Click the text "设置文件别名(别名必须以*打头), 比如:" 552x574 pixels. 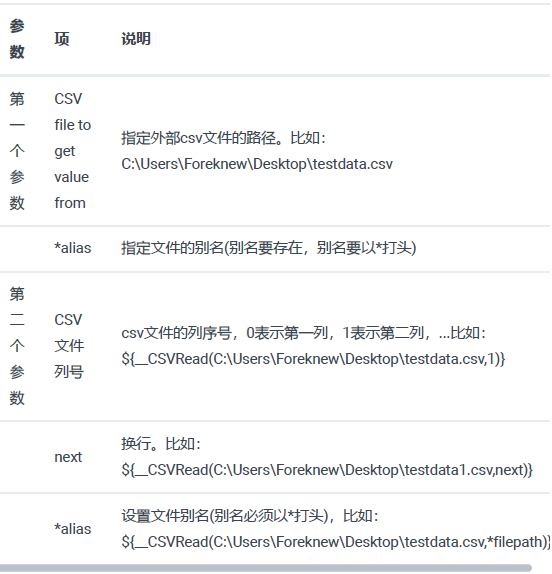coord(250,516)
